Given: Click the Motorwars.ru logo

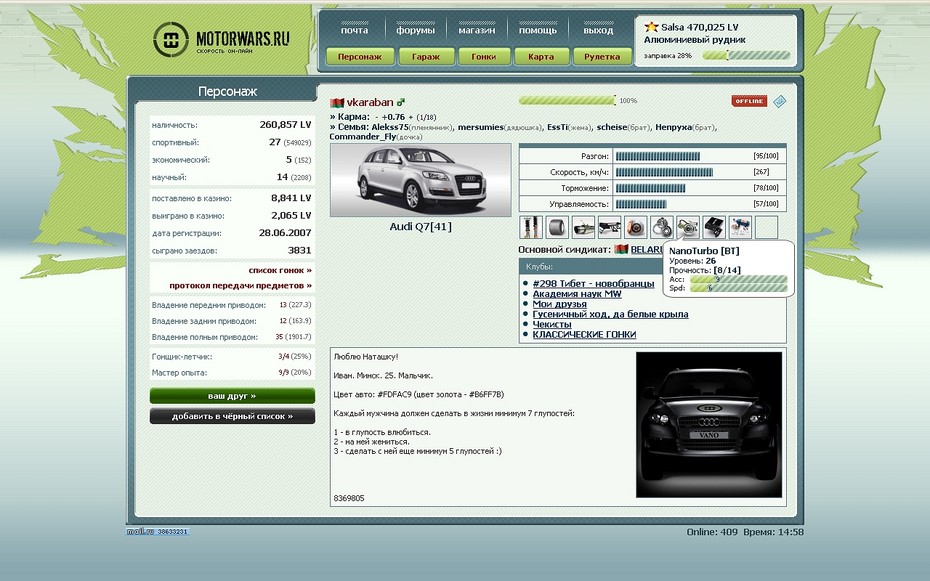Looking at the screenshot, I should coord(221,40).
